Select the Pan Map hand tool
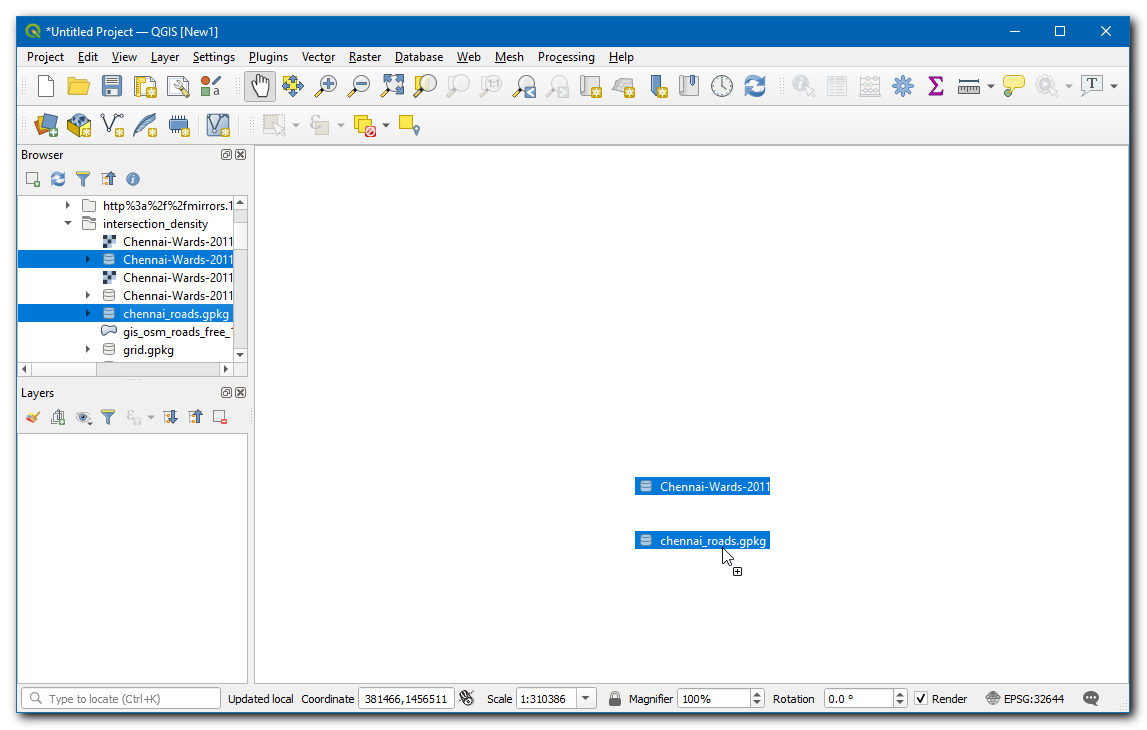1147x730 pixels. click(x=260, y=87)
